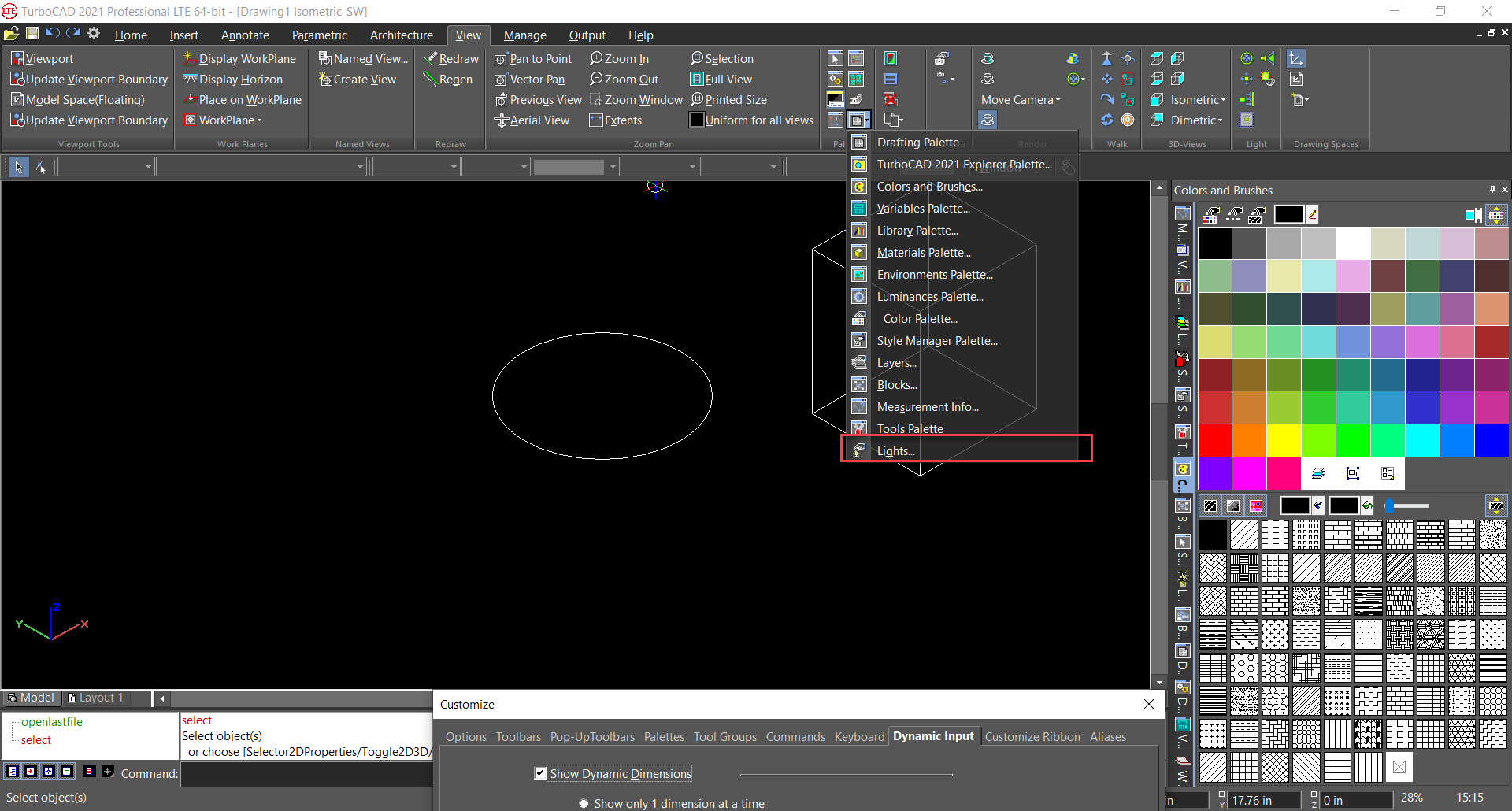The image size is (1512, 811).
Task: Click the Isometric cube icon
Action: click(1157, 100)
